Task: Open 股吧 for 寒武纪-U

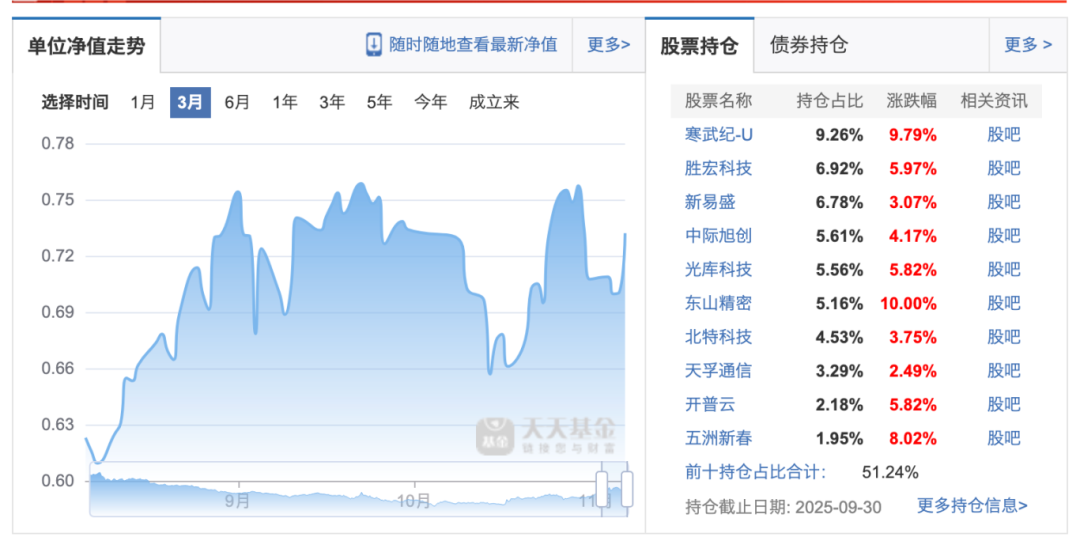Action: click(x=1004, y=135)
